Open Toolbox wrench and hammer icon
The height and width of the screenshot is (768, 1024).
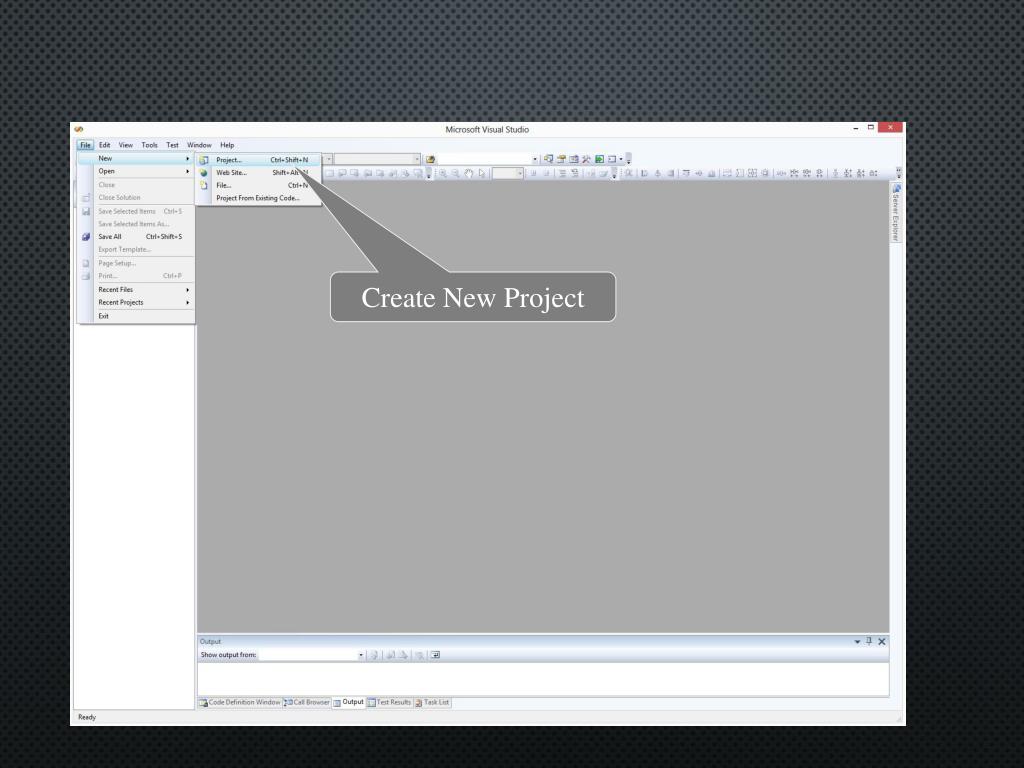586,159
